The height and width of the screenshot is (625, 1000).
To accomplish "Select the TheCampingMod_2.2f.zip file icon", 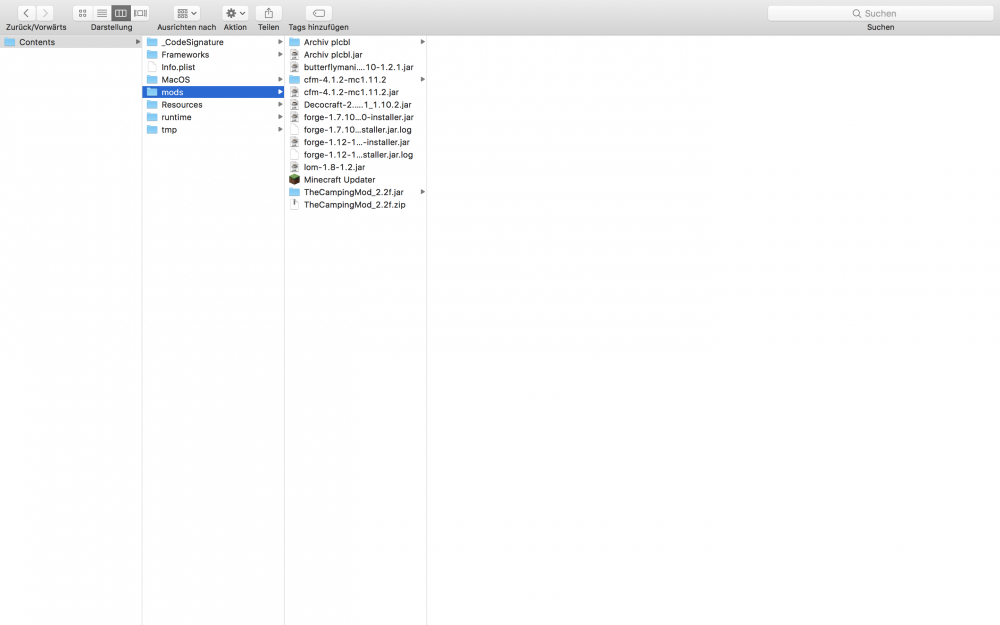I will pyautogui.click(x=294, y=205).
